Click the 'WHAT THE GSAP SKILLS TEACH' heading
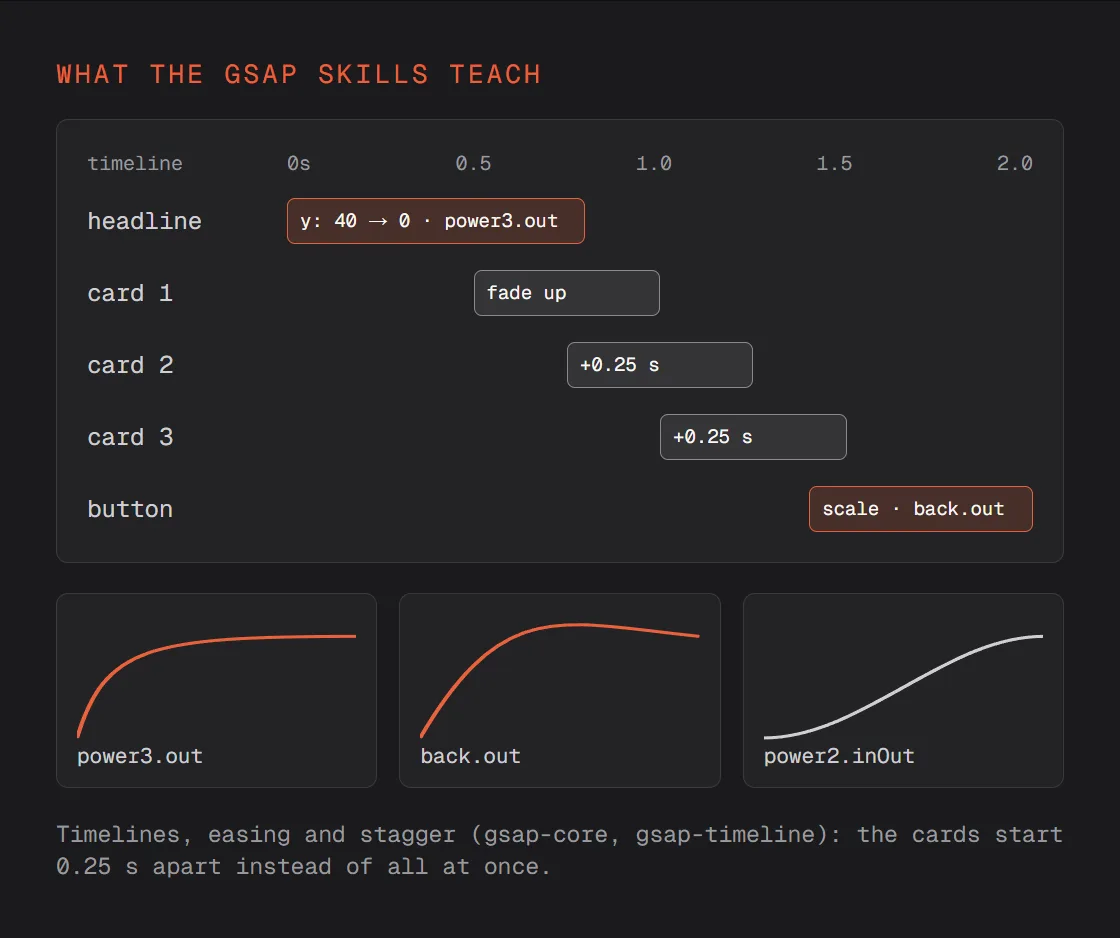This screenshot has width=1120, height=938. pos(299,74)
